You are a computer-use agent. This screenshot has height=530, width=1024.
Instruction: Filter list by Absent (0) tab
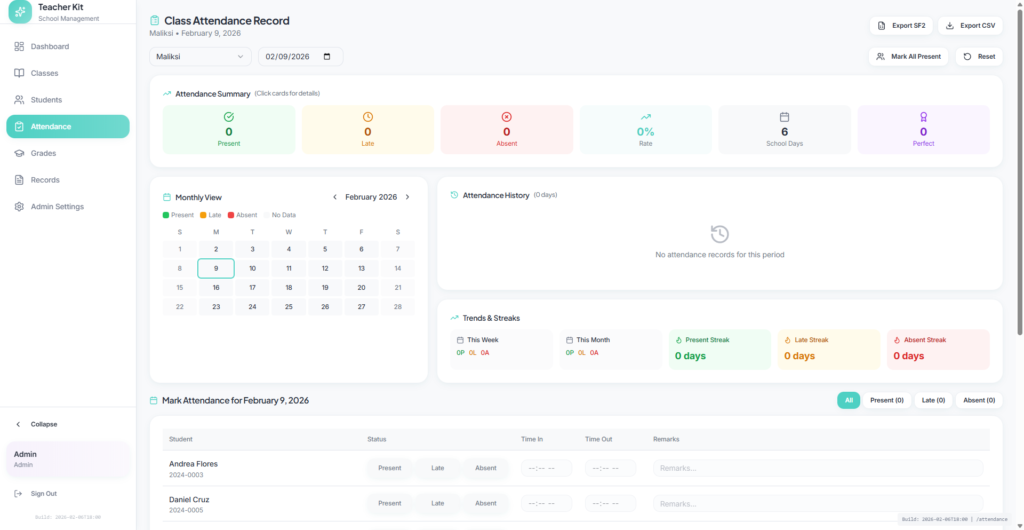pyautogui.click(x=978, y=400)
